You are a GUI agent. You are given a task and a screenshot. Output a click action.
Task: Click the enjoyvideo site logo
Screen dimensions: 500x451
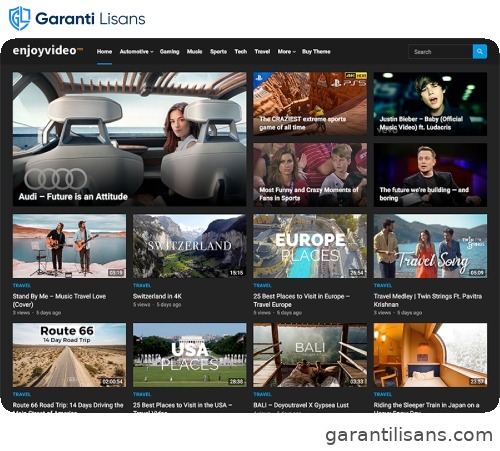pyautogui.click(x=48, y=51)
